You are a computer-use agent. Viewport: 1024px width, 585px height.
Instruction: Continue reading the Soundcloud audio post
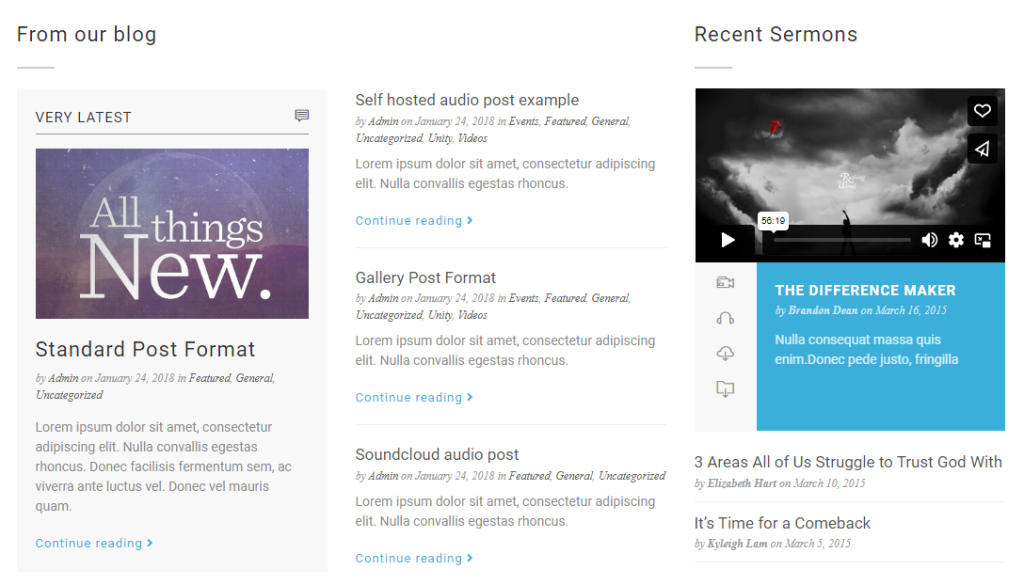click(x=414, y=558)
